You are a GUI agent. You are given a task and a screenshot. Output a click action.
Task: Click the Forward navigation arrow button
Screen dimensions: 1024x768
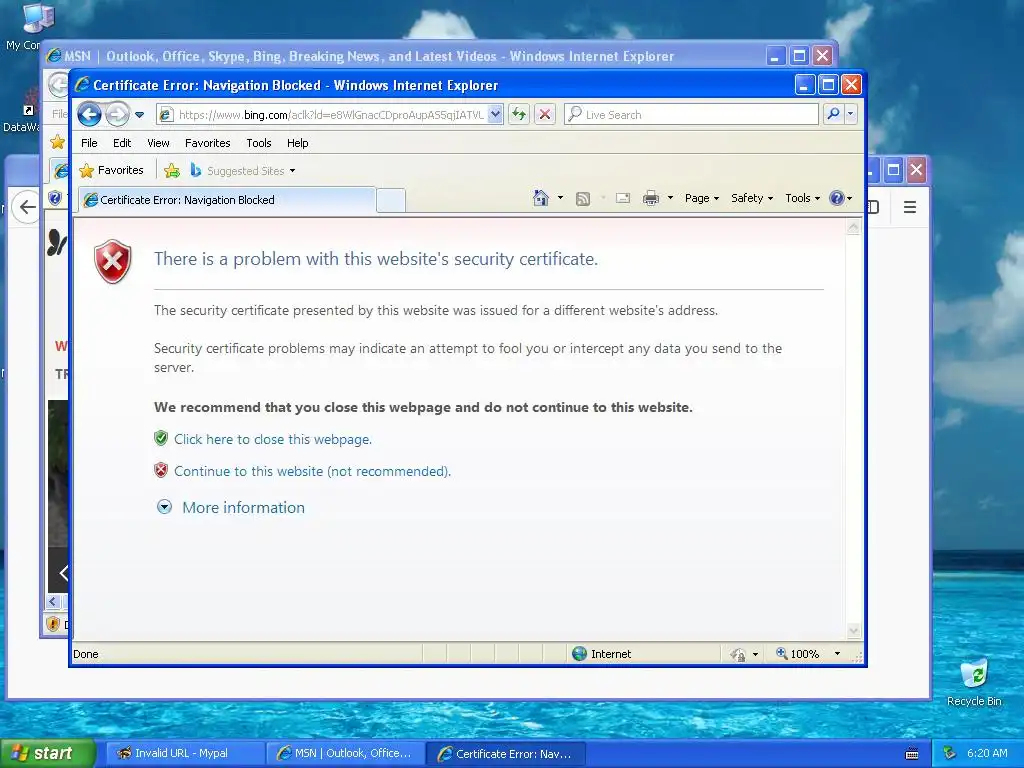[x=118, y=115]
